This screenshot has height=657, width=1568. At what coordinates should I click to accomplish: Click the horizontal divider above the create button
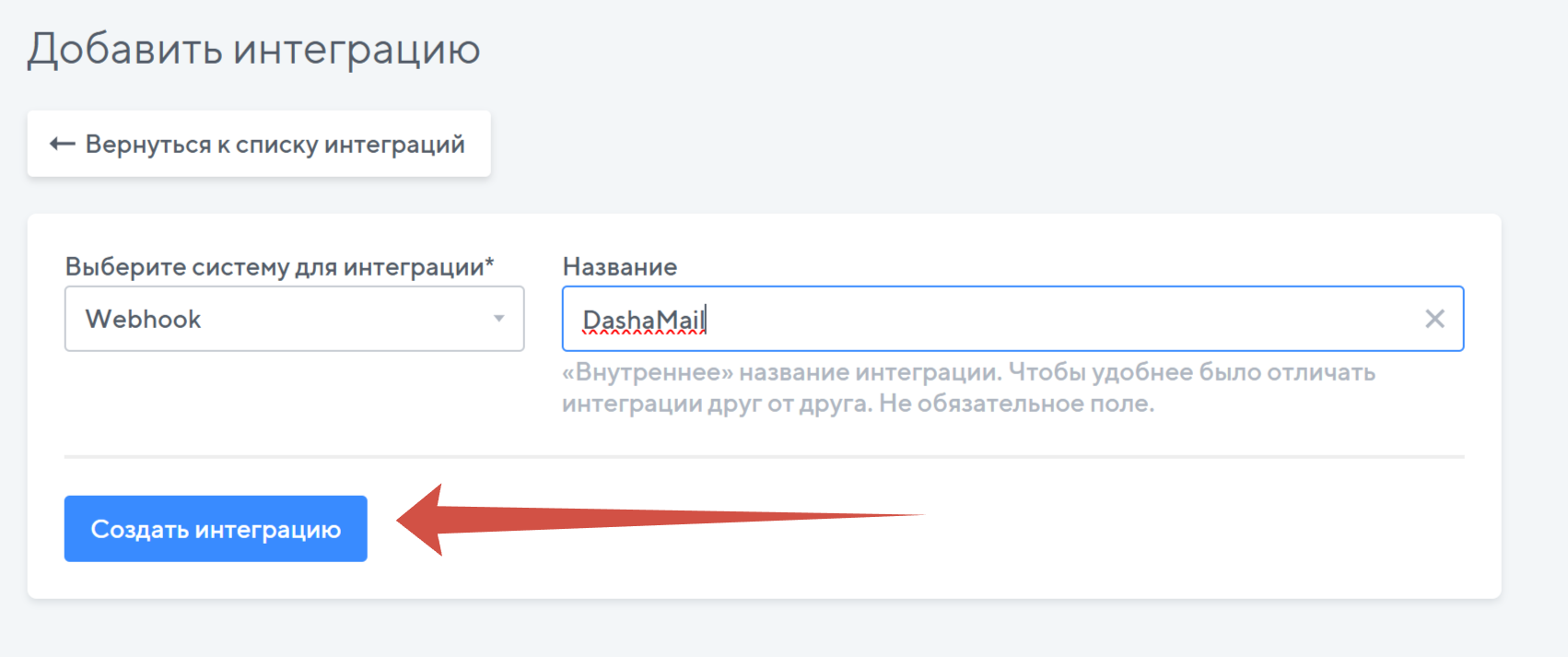click(764, 456)
